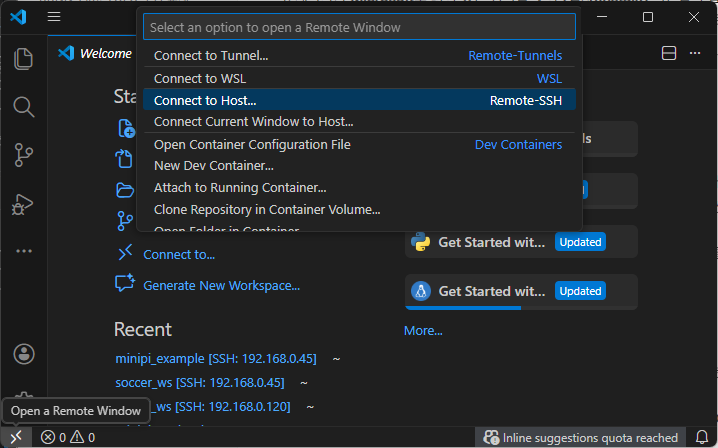
Task: Click the Connect to... link
Action: point(179,255)
